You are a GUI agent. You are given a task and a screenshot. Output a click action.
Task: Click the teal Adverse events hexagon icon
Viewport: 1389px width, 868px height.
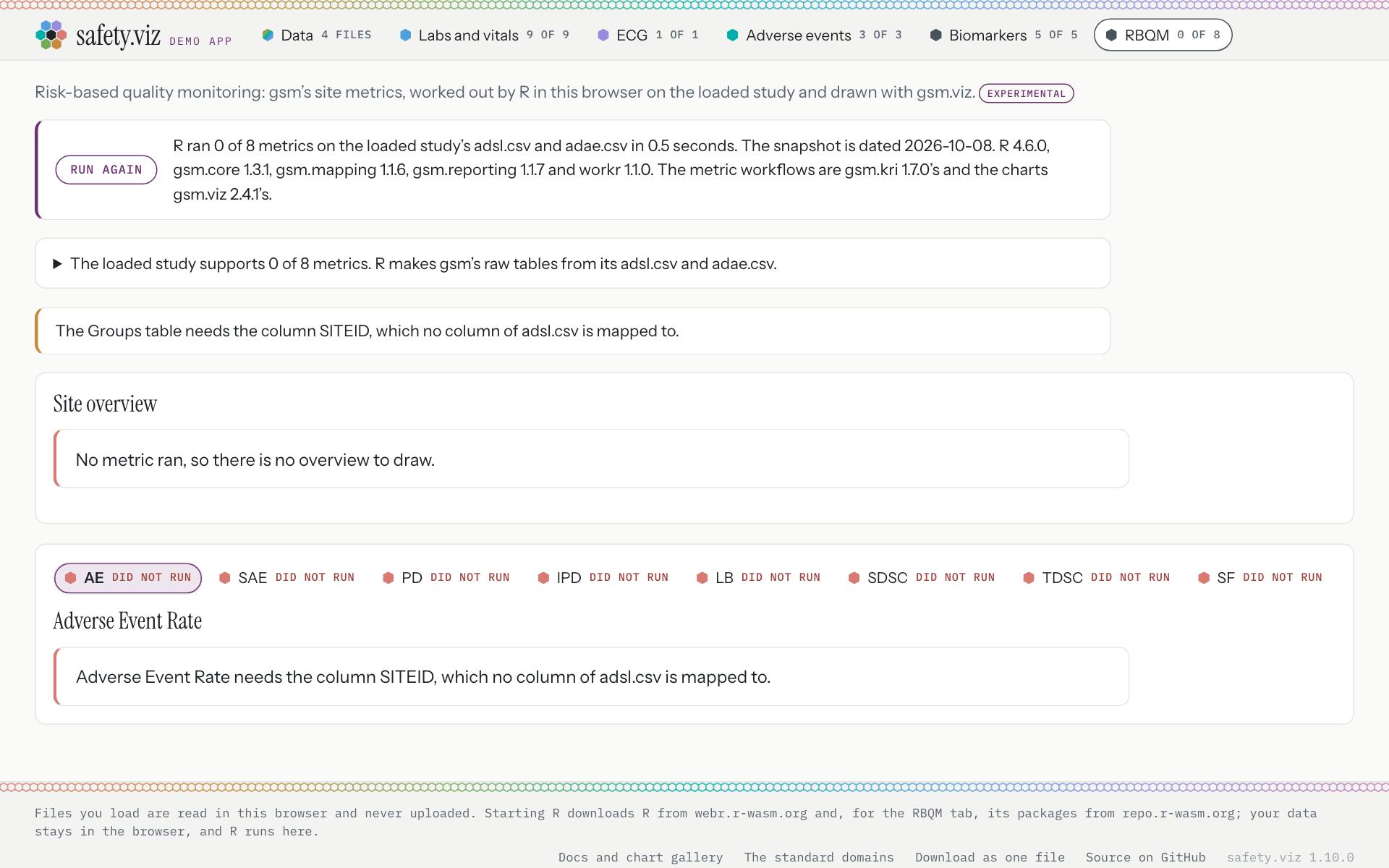[x=733, y=35]
